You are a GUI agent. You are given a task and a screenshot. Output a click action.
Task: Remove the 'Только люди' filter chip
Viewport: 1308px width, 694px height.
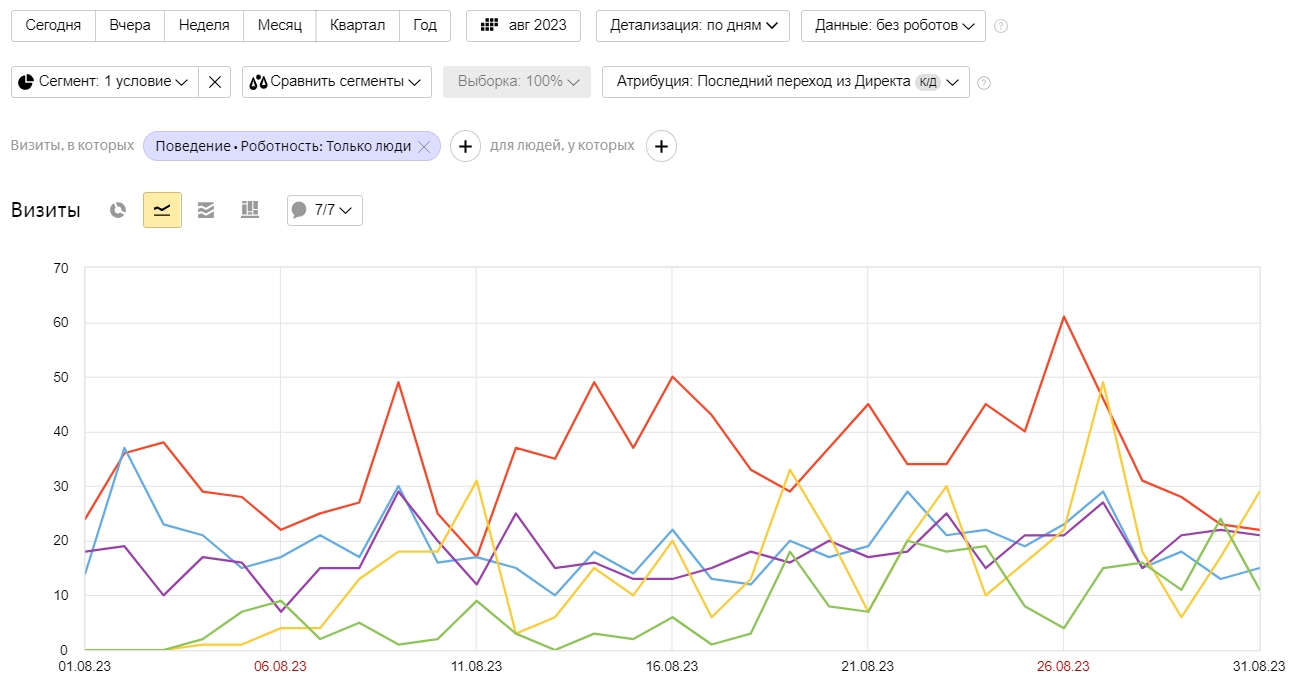coord(424,146)
